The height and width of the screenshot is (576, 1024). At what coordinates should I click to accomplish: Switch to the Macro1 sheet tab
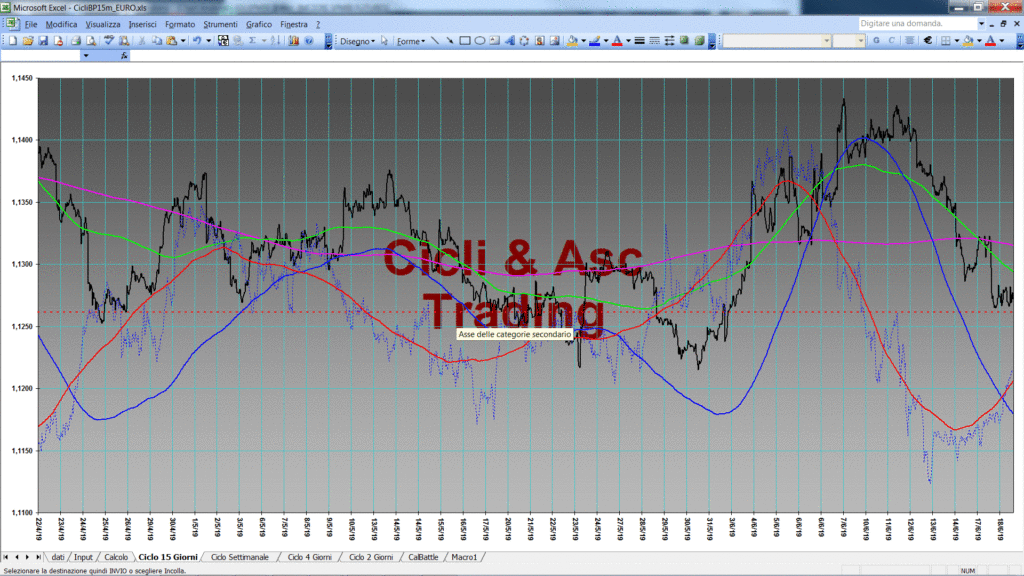click(464, 557)
